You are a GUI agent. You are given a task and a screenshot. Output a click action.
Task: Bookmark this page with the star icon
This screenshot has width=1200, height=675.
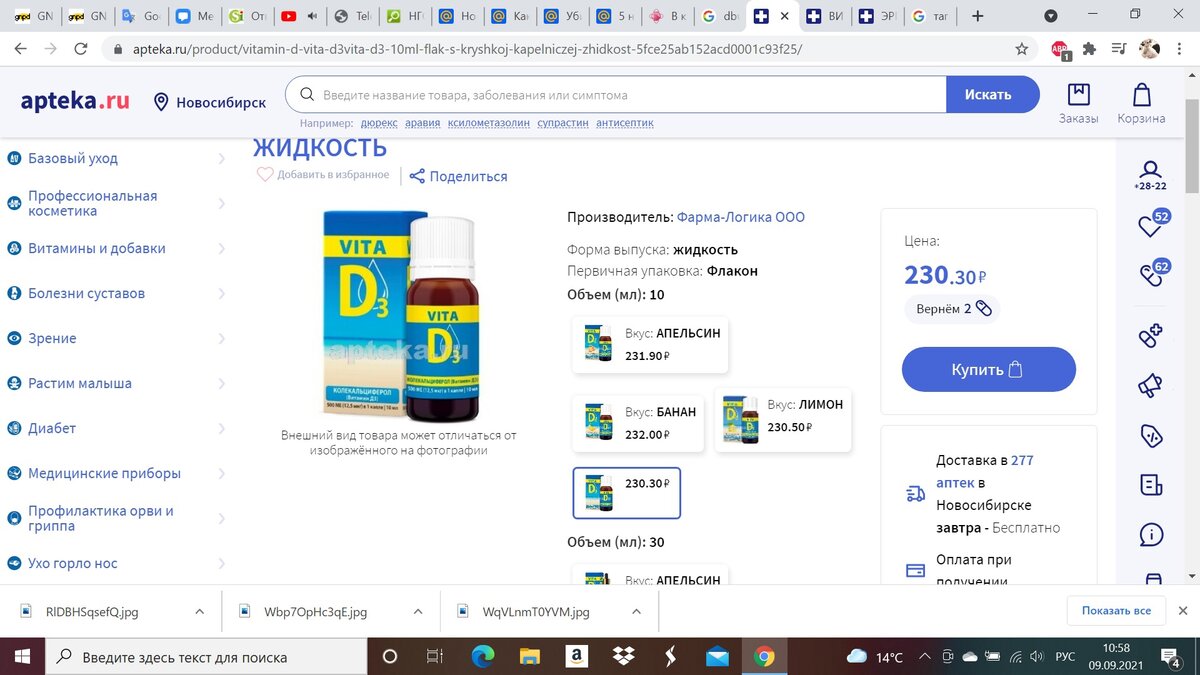tap(1021, 48)
